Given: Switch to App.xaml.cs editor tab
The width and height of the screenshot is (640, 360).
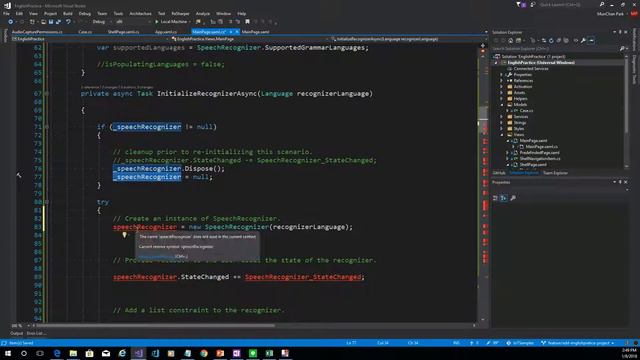Looking at the screenshot, I should [x=166, y=32].
